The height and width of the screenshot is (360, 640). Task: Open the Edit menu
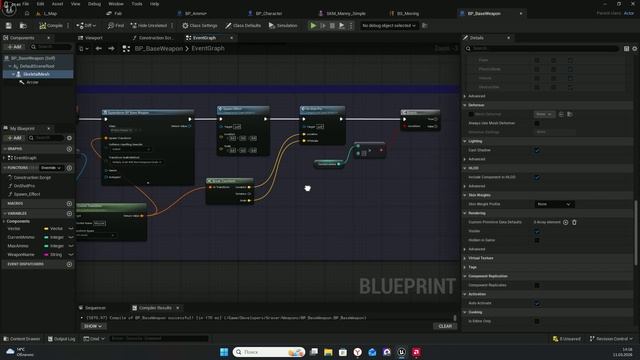pos(40,4)
